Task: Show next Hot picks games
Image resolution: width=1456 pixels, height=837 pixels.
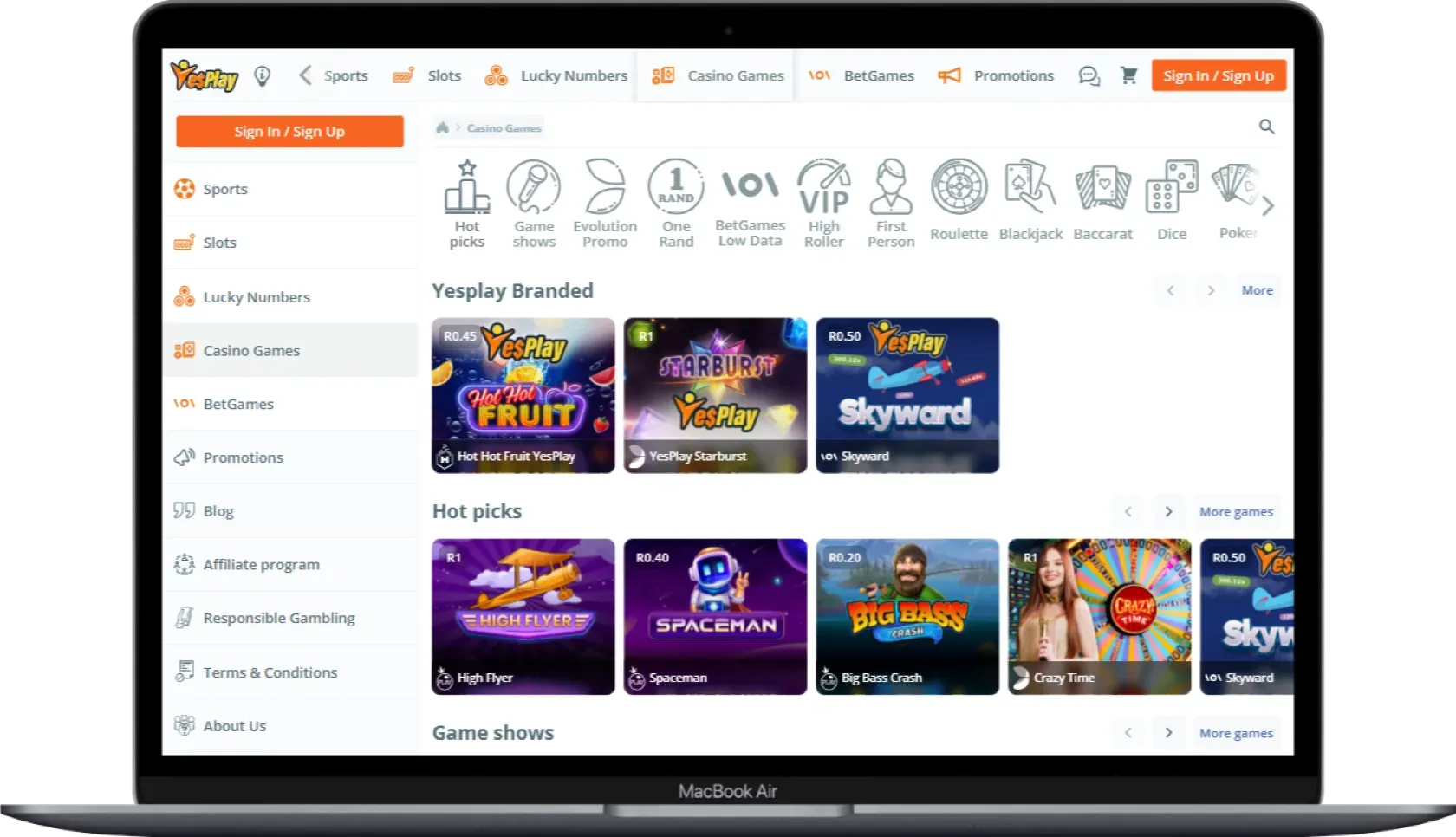Action: point(1168,511)
